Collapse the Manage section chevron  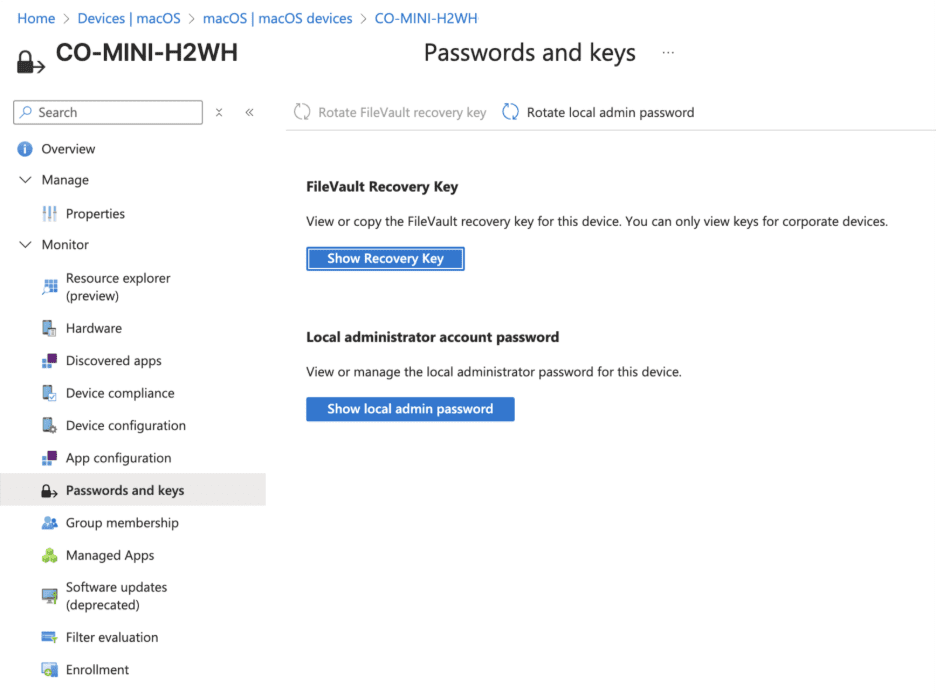click(25, 180)
